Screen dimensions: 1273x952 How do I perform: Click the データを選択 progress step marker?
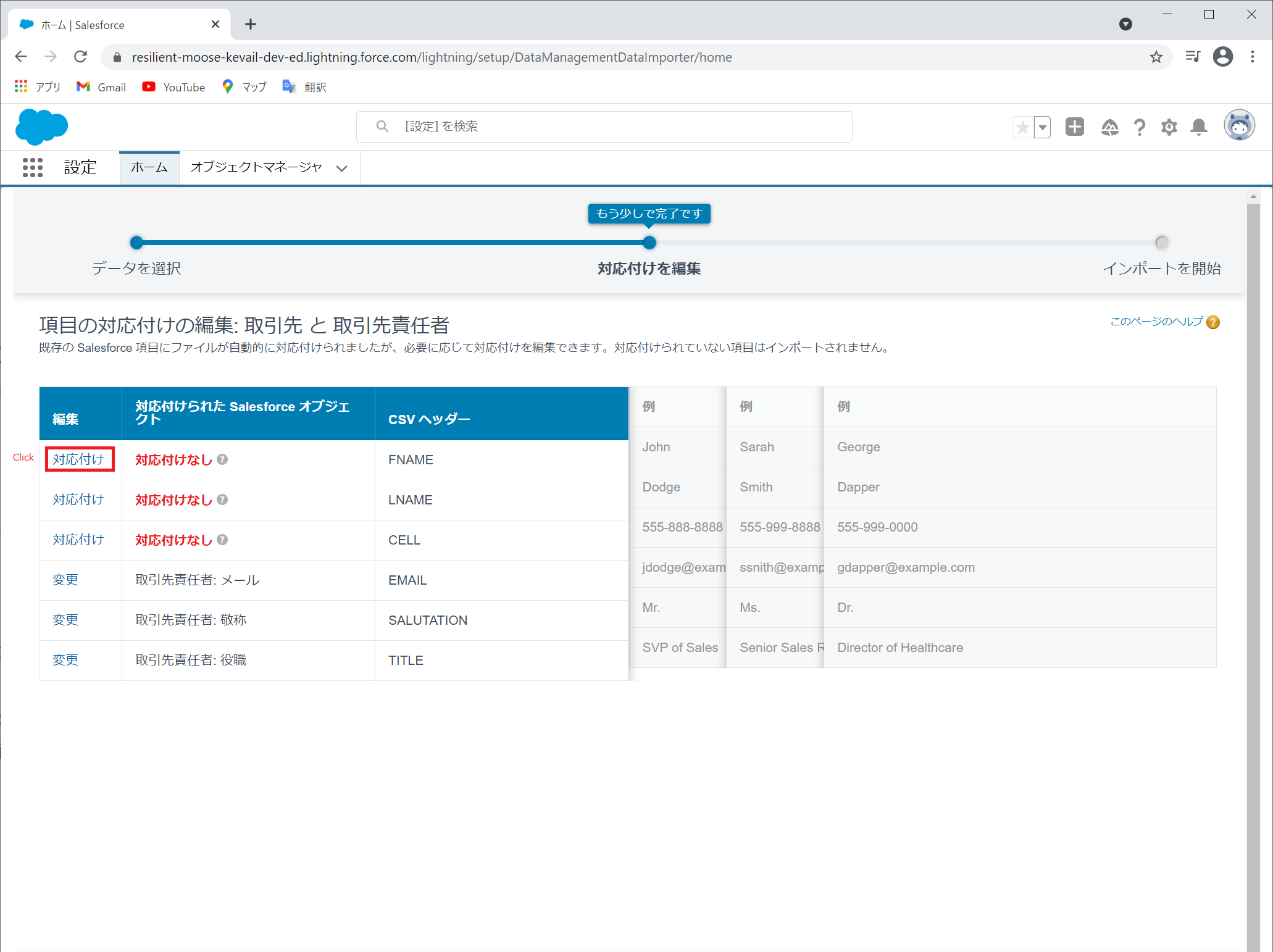click(136, 243)
